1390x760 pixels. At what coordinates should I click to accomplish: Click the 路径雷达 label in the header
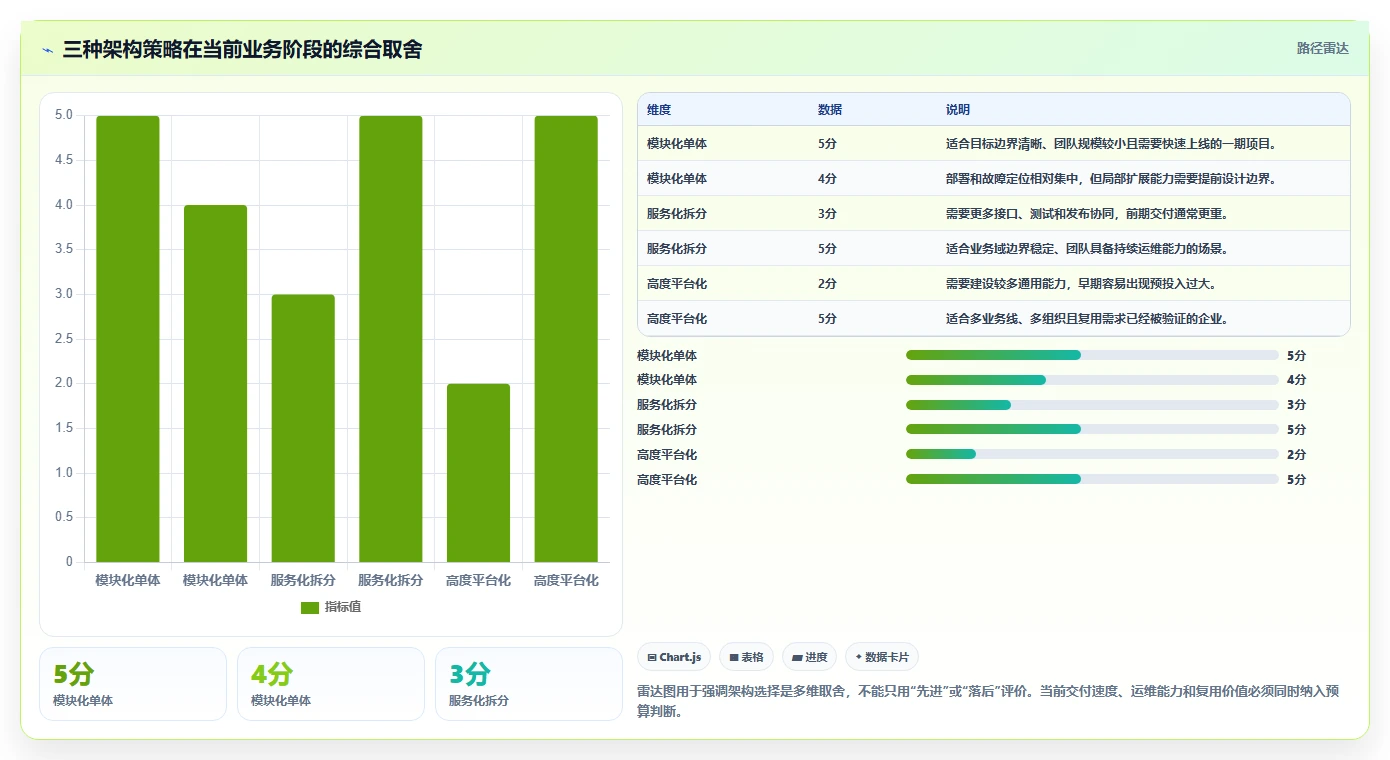[1323, 48]
